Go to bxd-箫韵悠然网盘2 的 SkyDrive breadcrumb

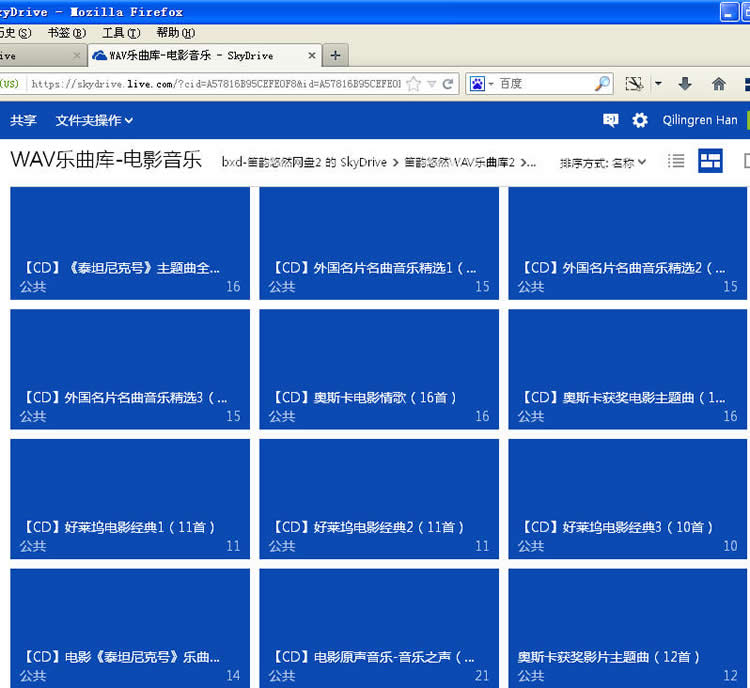tap(304, 162)
